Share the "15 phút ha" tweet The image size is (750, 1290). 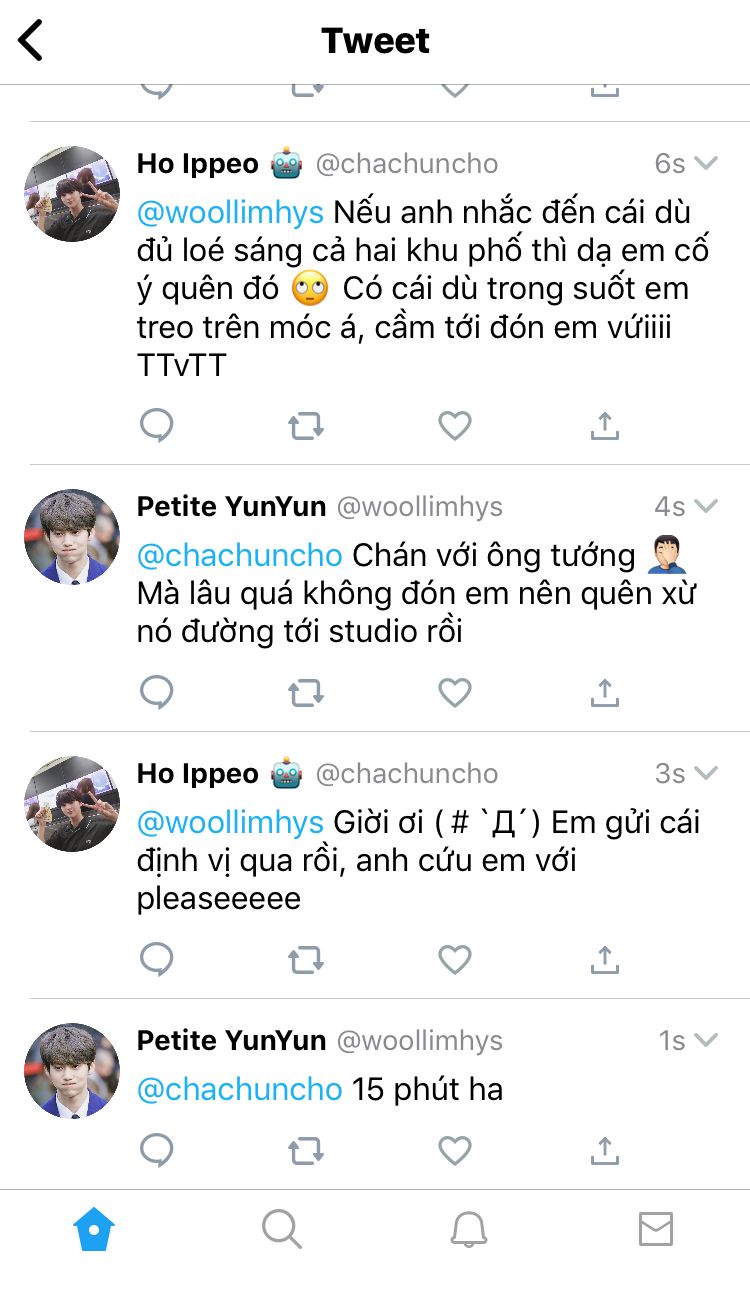(x=604, y=1151)
